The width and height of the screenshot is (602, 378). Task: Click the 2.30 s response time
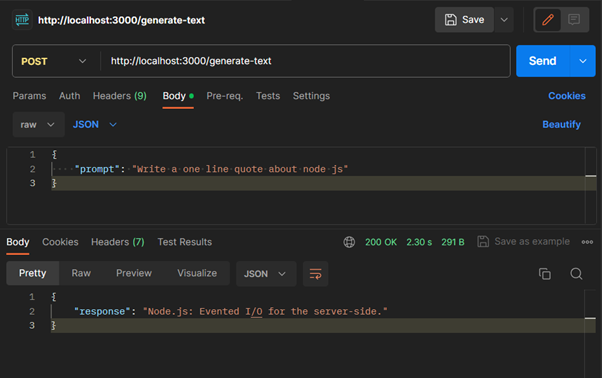coord(419,242)
